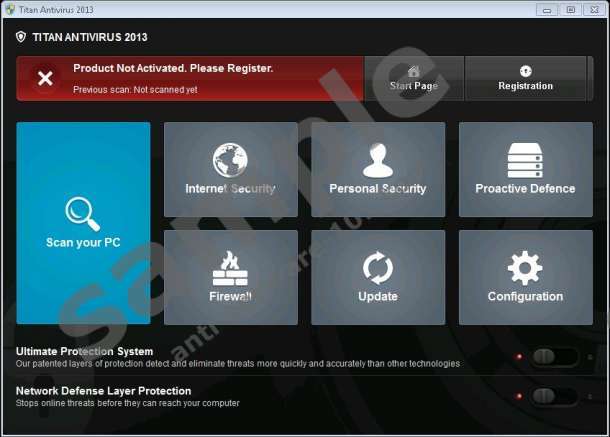Open the Firewall brick wall icon
Viewport: 610px width, 437px height.
pyautogui.click(x=230, y=268)
